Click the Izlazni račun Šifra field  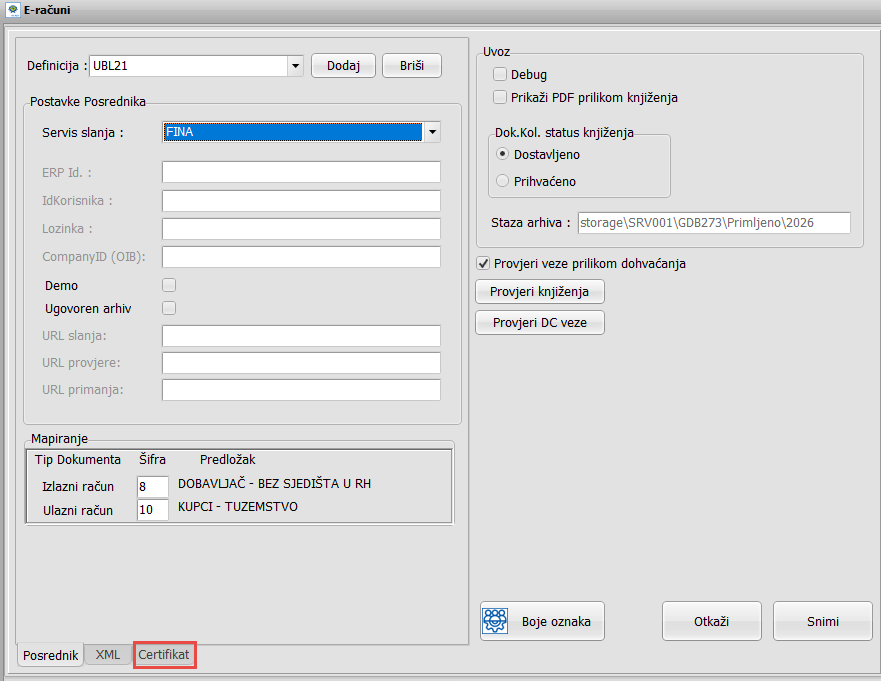pyautogui.click(x=152, y=486)
